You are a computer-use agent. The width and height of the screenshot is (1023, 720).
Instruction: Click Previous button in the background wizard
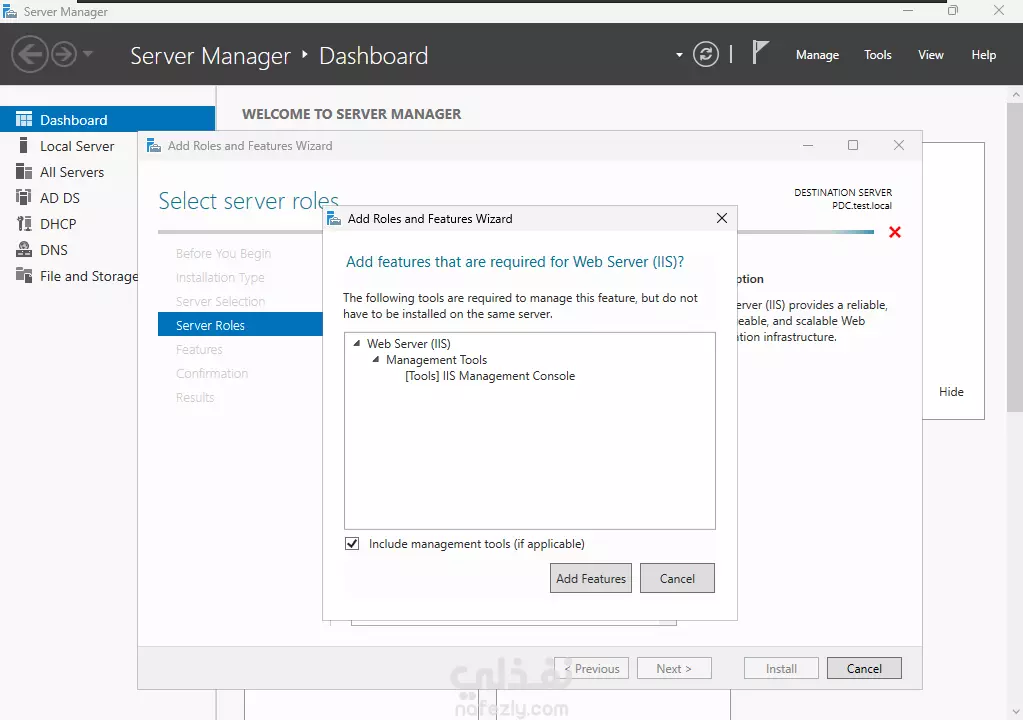pyautogui.click(x=592, y=668)
